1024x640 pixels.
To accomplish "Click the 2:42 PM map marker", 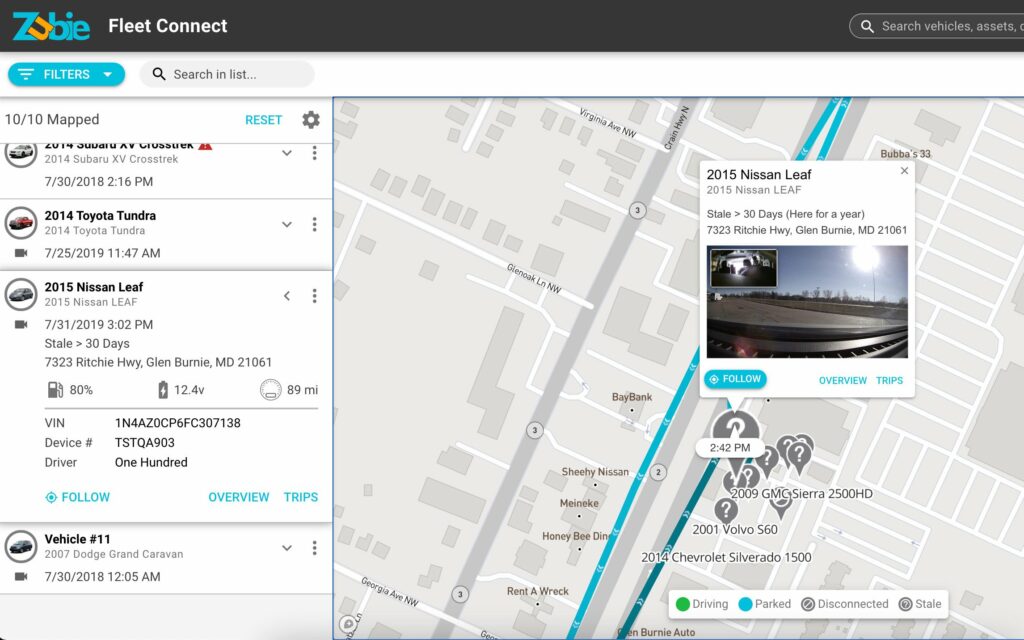I will pos(730,448).
